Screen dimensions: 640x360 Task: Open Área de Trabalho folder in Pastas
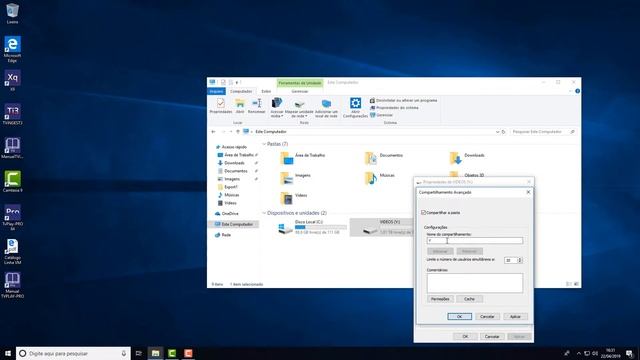tap(303, 158)
